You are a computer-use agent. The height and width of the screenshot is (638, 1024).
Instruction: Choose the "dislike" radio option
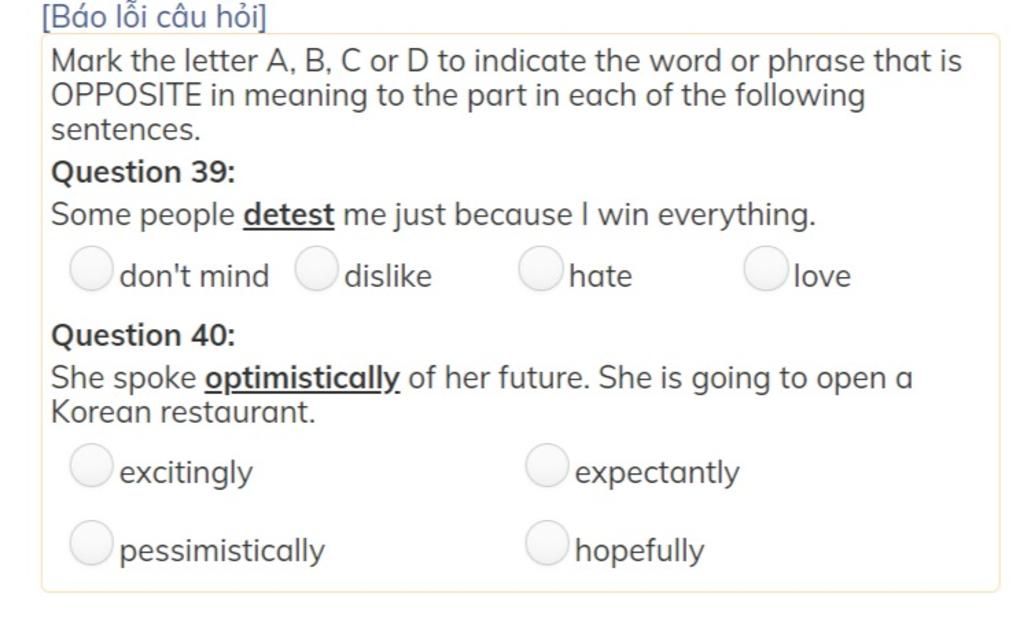316,268
